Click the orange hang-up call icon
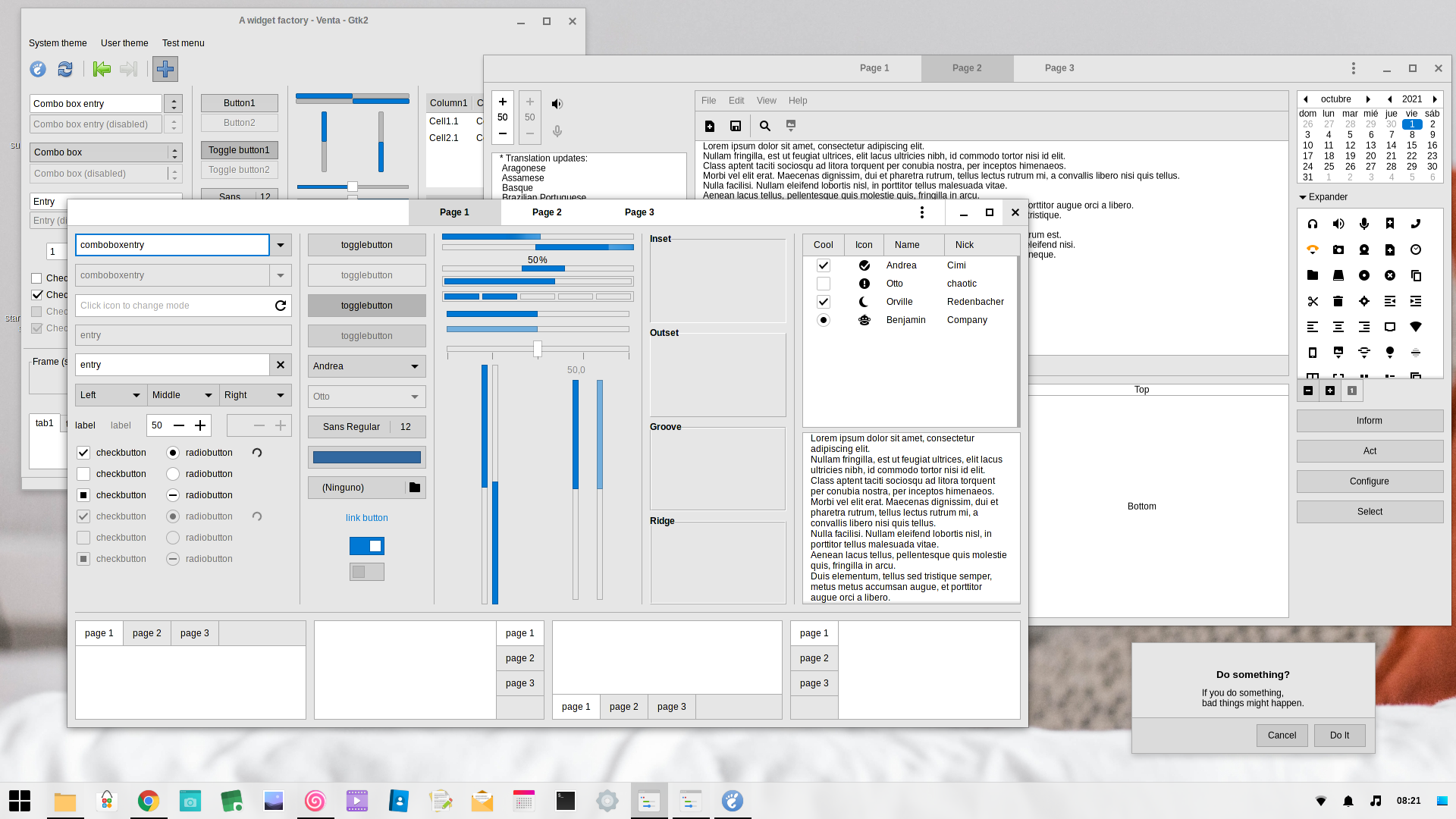Viewport: 1456px width, 819px height. click(1313, 249)
